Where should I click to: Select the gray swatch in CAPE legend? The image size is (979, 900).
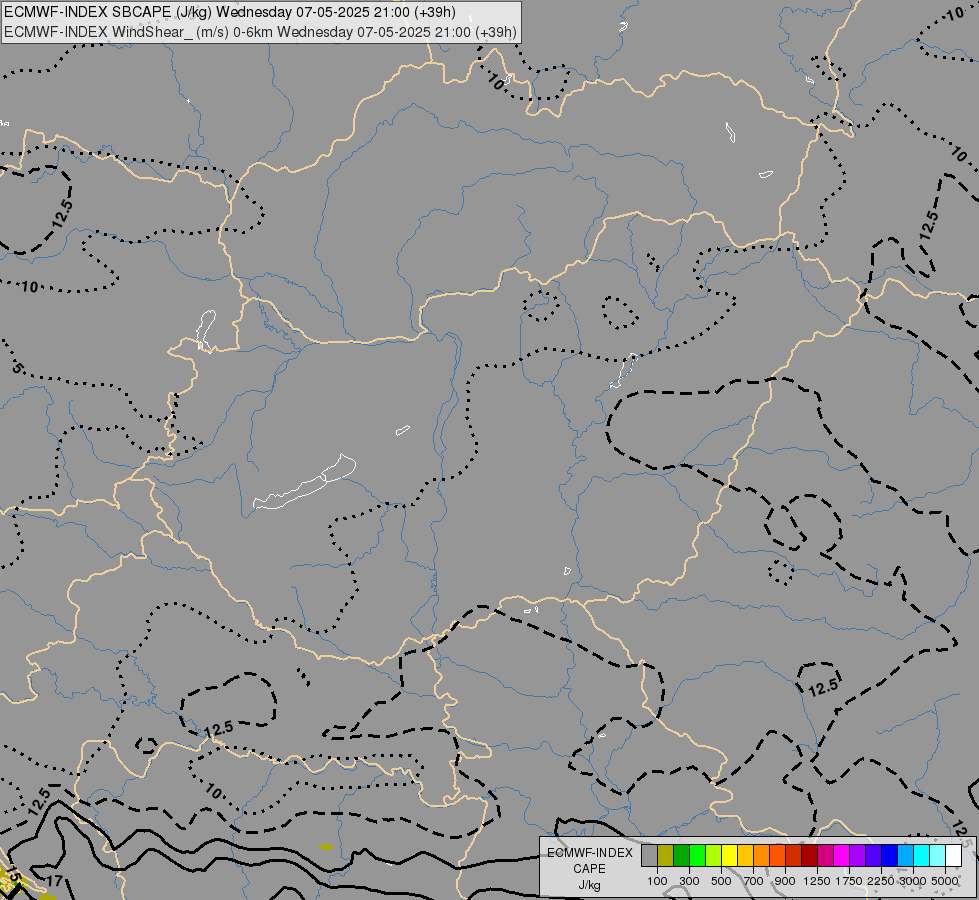(x=649, y=856)
